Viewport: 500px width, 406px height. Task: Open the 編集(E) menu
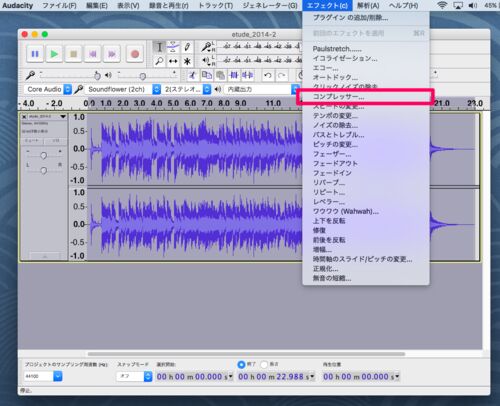(97, 6)
